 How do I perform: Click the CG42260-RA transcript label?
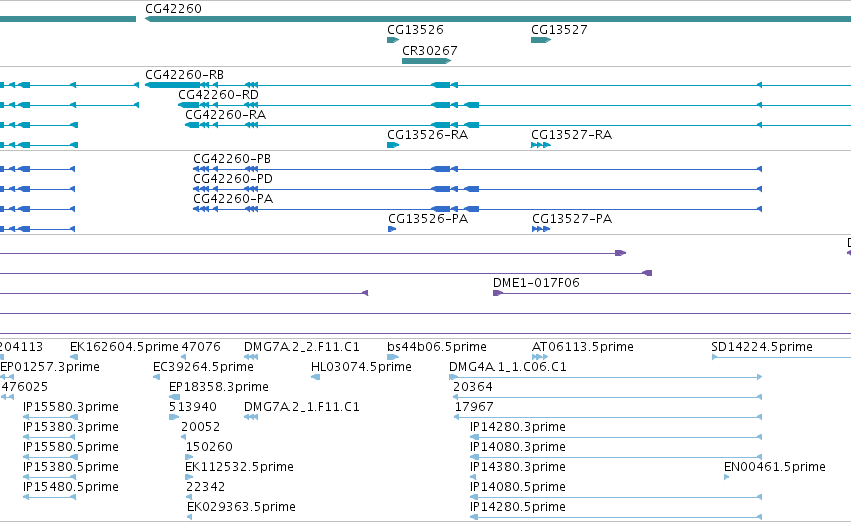click(x=226, y=114)
